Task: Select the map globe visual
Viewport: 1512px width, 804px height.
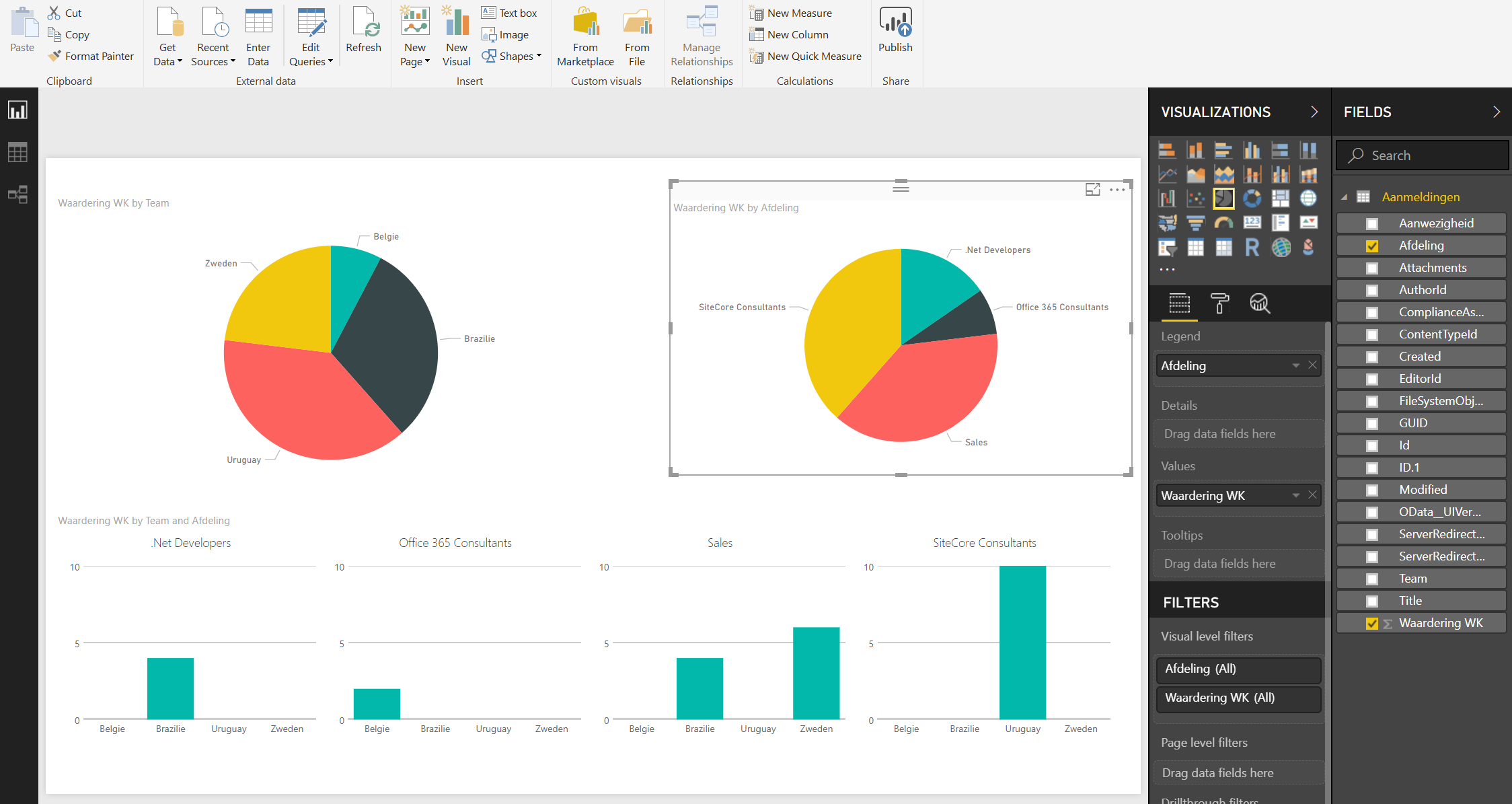Action: click(x=1308, y=198)
